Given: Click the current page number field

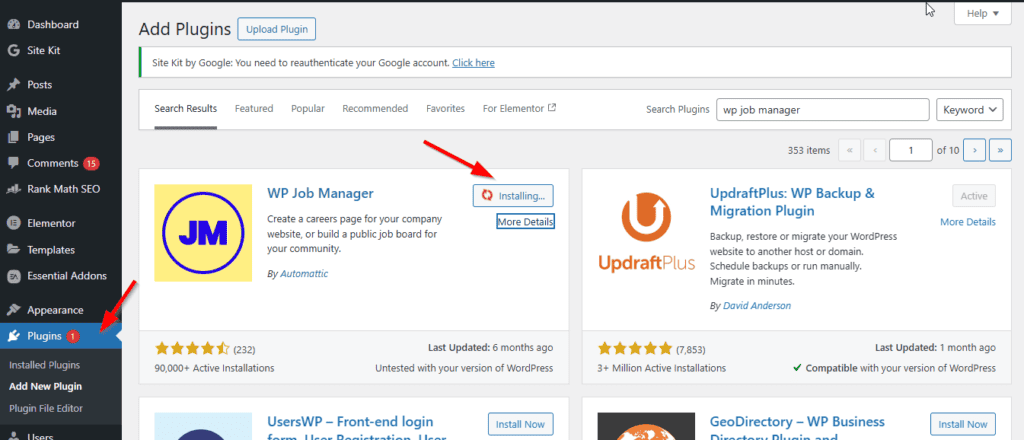Looking at the screenshot, I should point(911,150).
